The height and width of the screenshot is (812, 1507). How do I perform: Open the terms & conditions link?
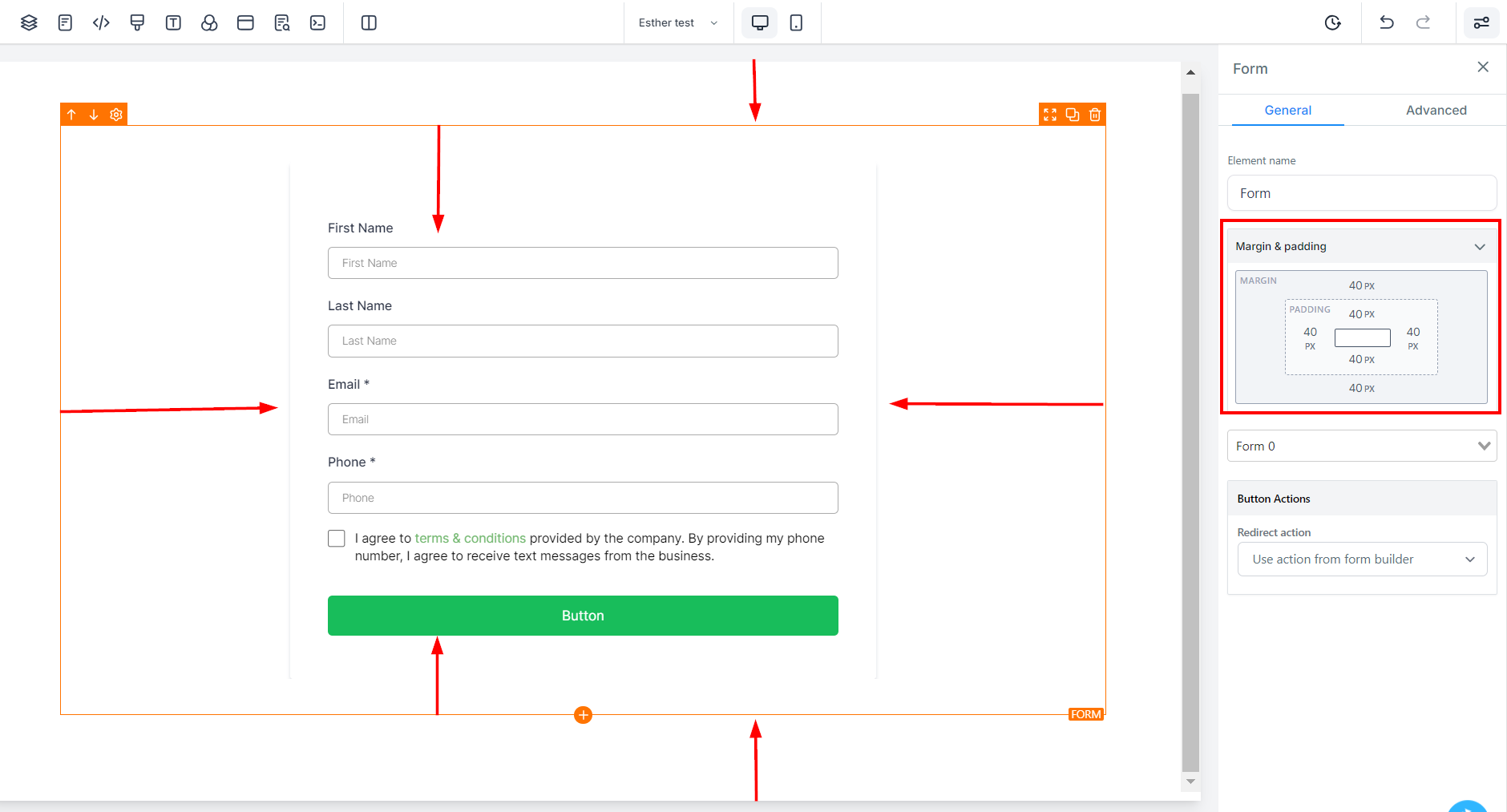click(471, 539)
